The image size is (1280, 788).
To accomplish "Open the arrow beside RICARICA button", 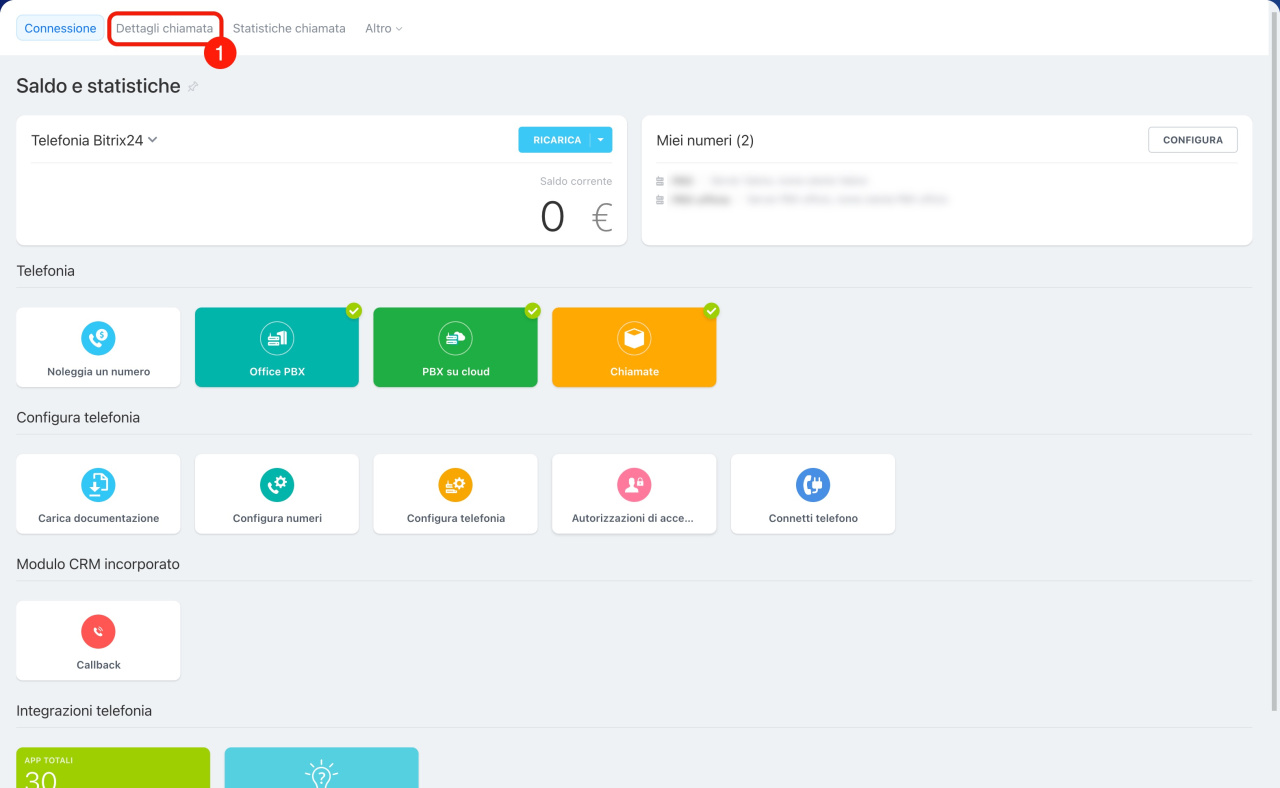I will 601,140.
